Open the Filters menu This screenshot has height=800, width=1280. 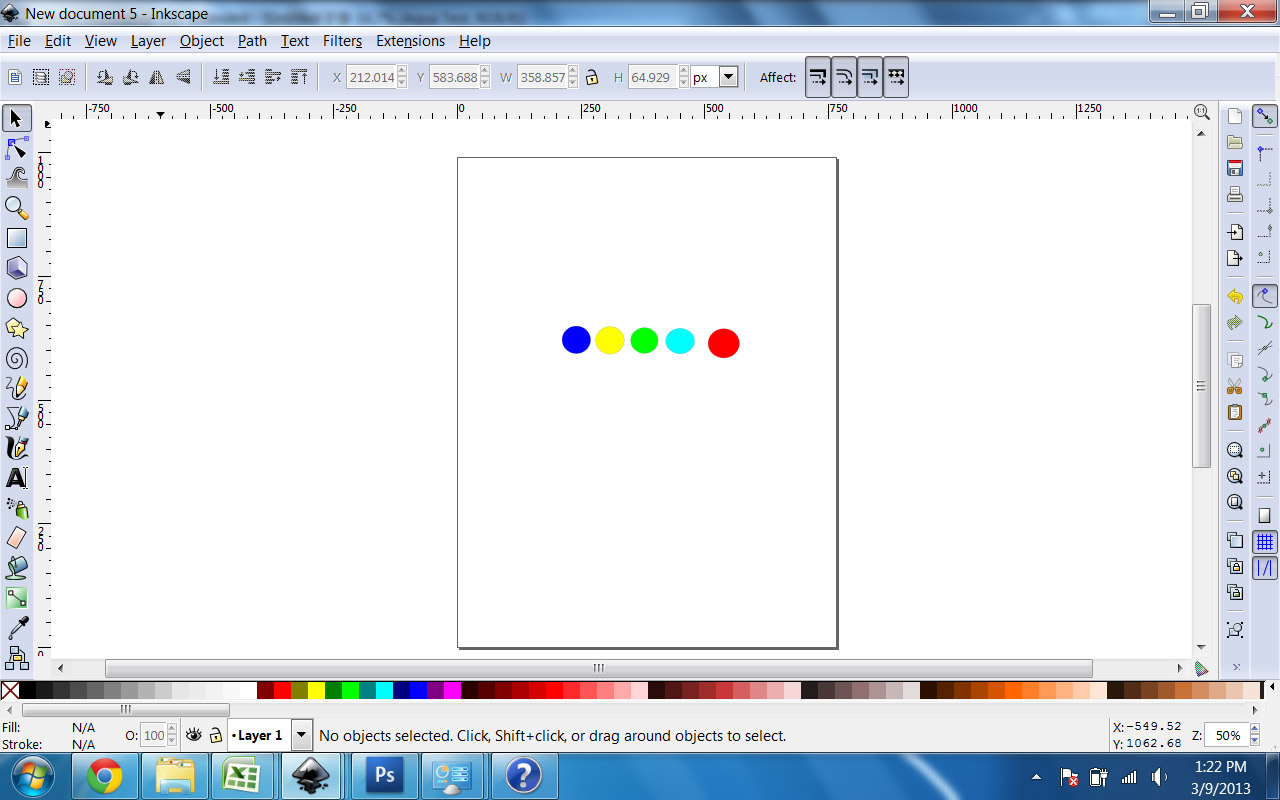click(x=342, y=41)
